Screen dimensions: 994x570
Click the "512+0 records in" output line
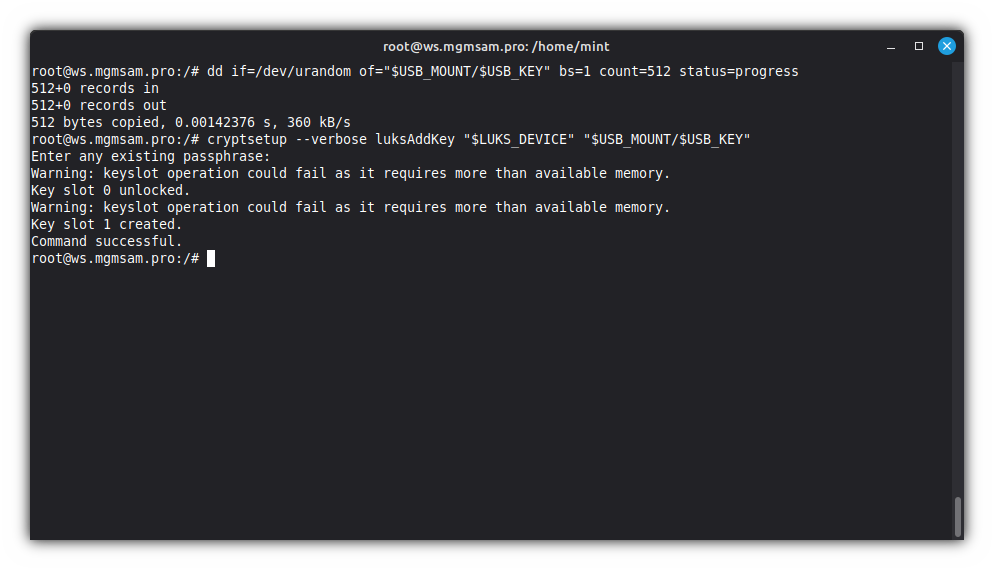pyautogui.click(x=95, y=88)
